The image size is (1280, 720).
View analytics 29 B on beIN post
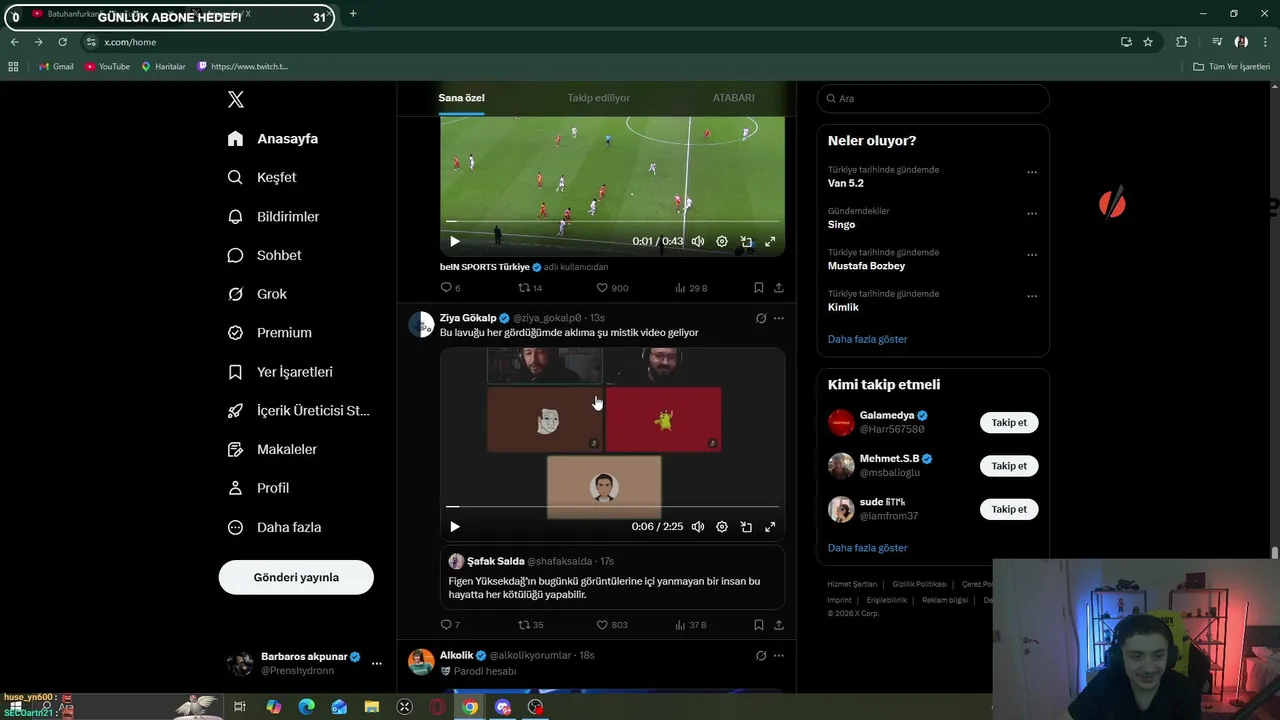(x=691, y=288)
